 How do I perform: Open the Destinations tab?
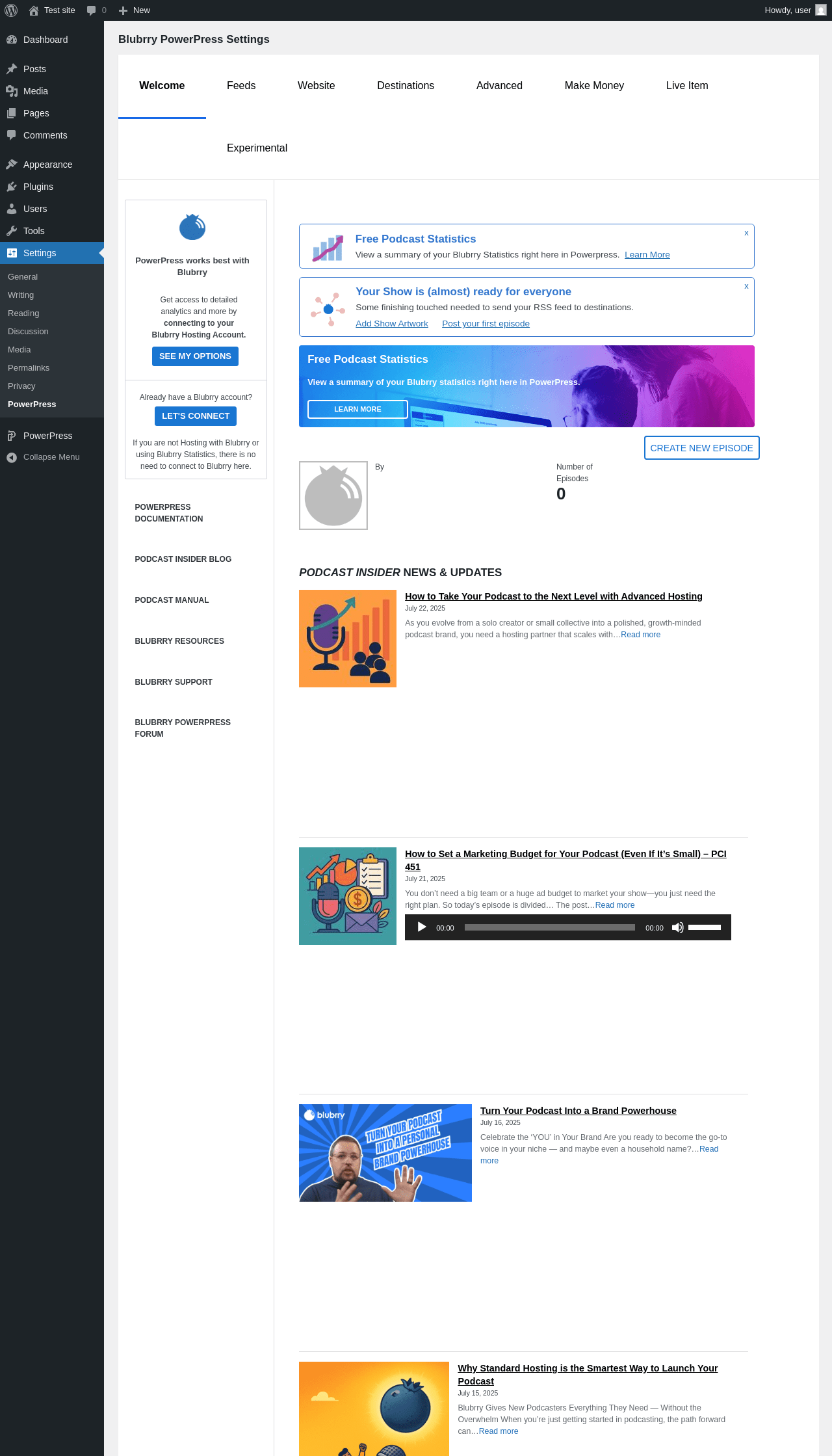[406, 86]
